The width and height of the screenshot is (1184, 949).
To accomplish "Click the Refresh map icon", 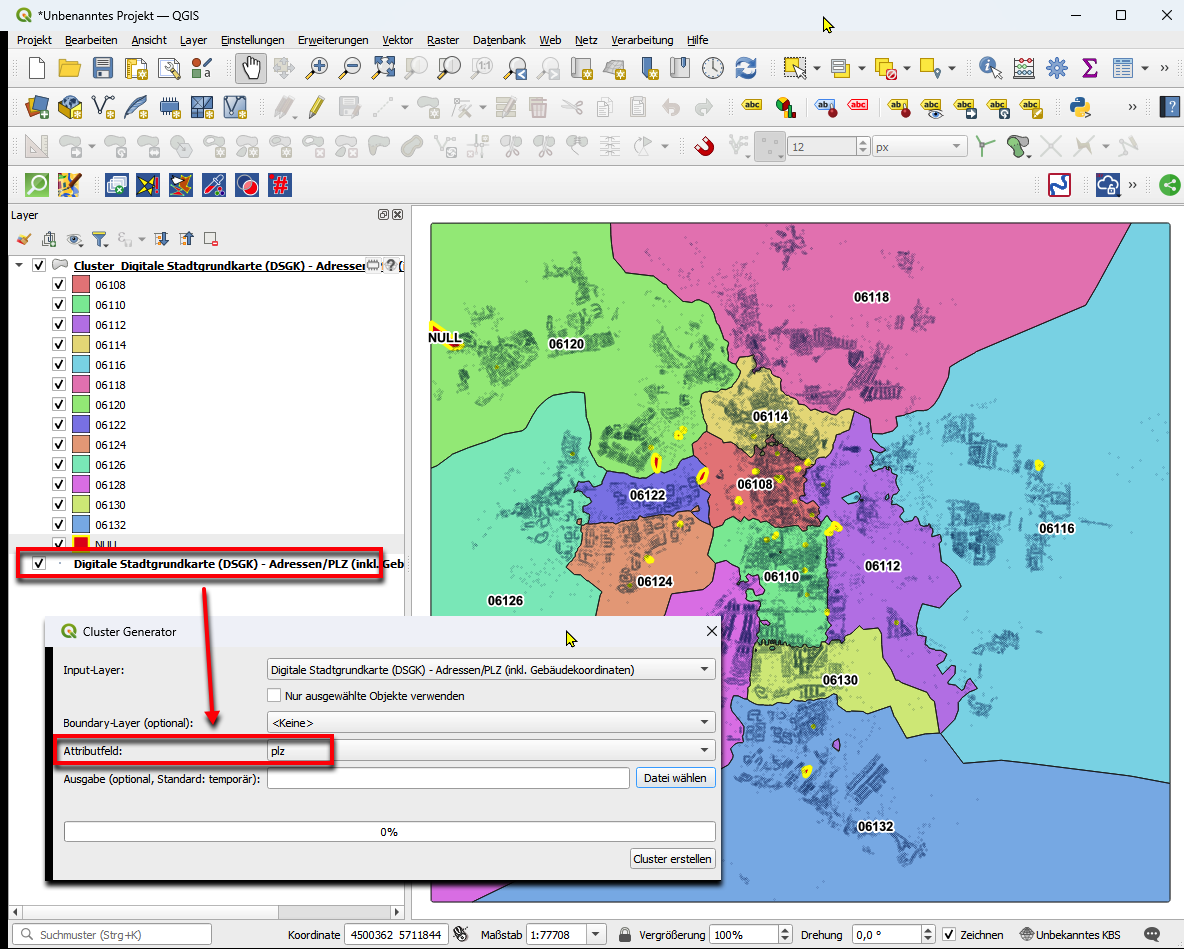I will [745, 68].
